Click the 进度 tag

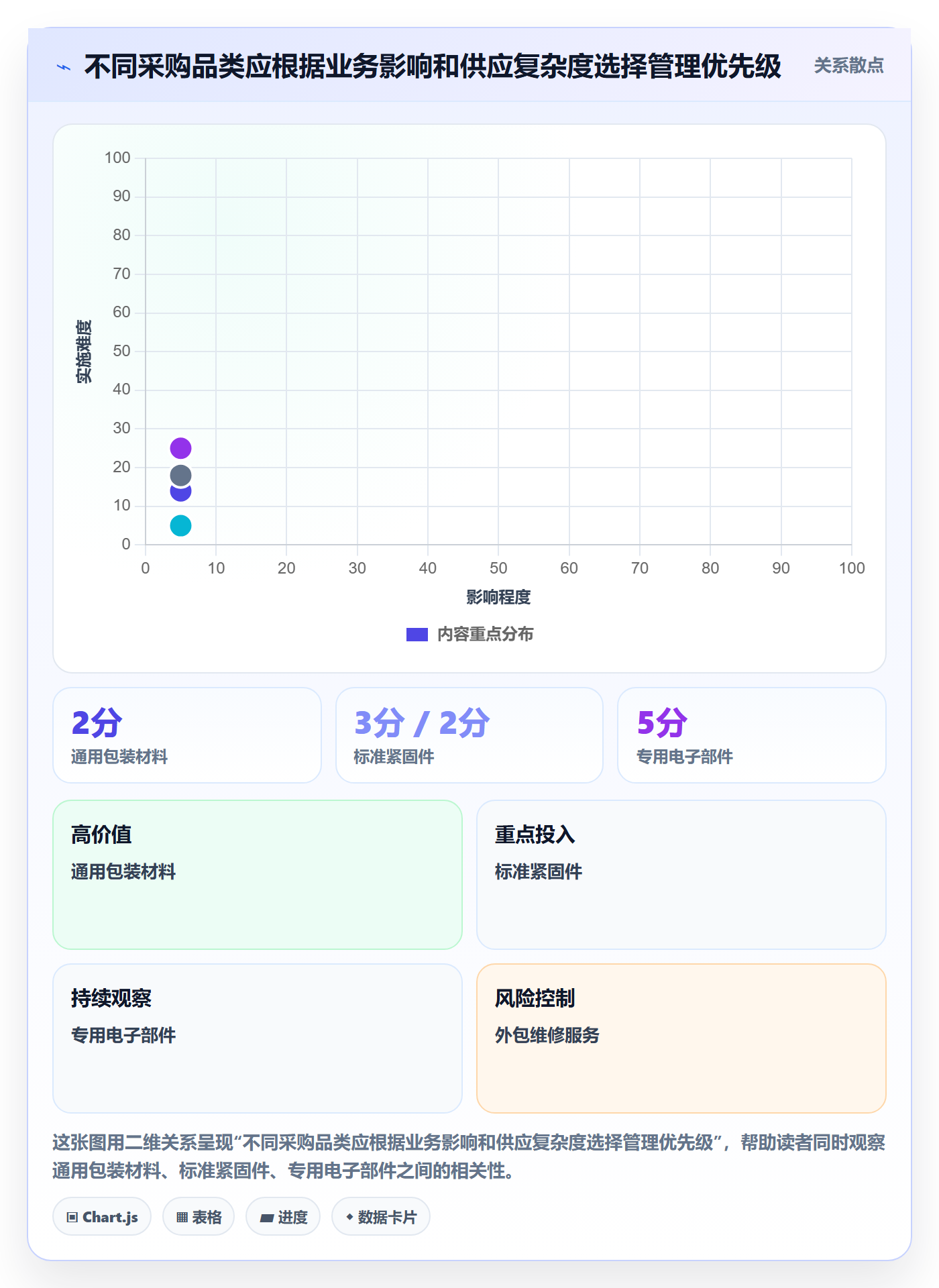click(283, 1217)
